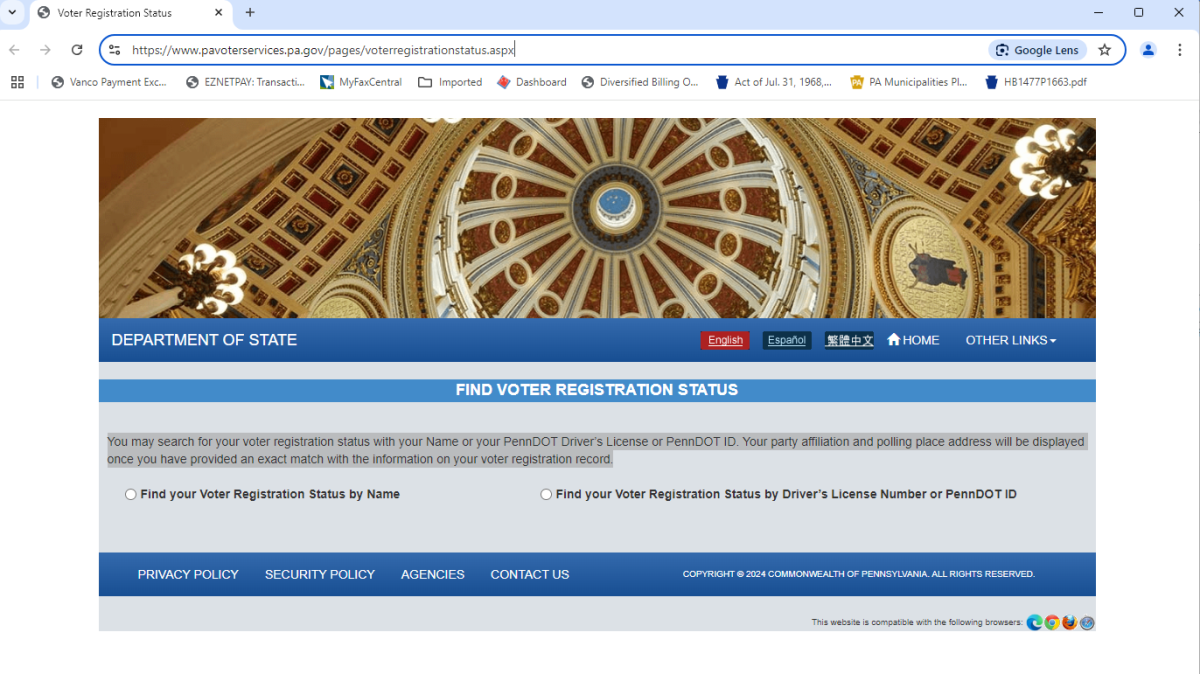Click the URL address bar field

point(550,50)
